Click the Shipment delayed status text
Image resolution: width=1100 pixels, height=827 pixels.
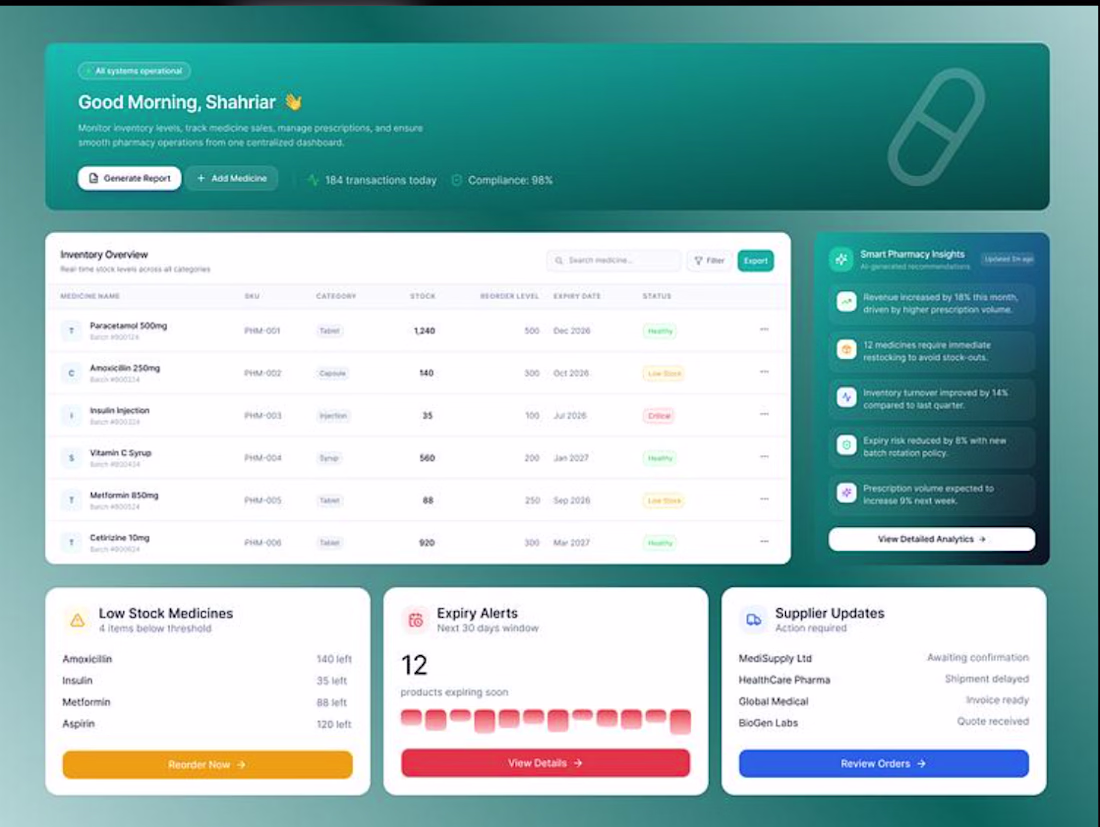pyautogui.click(x=987, y=679)
